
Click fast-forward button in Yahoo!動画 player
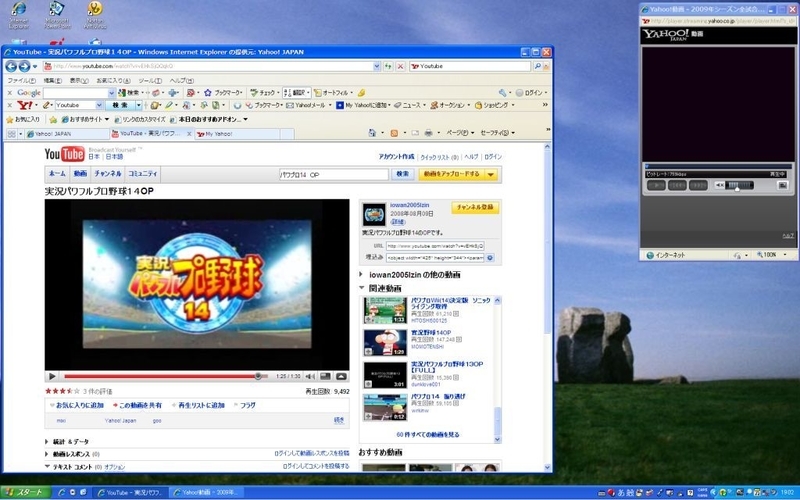(x=698, y=185)
